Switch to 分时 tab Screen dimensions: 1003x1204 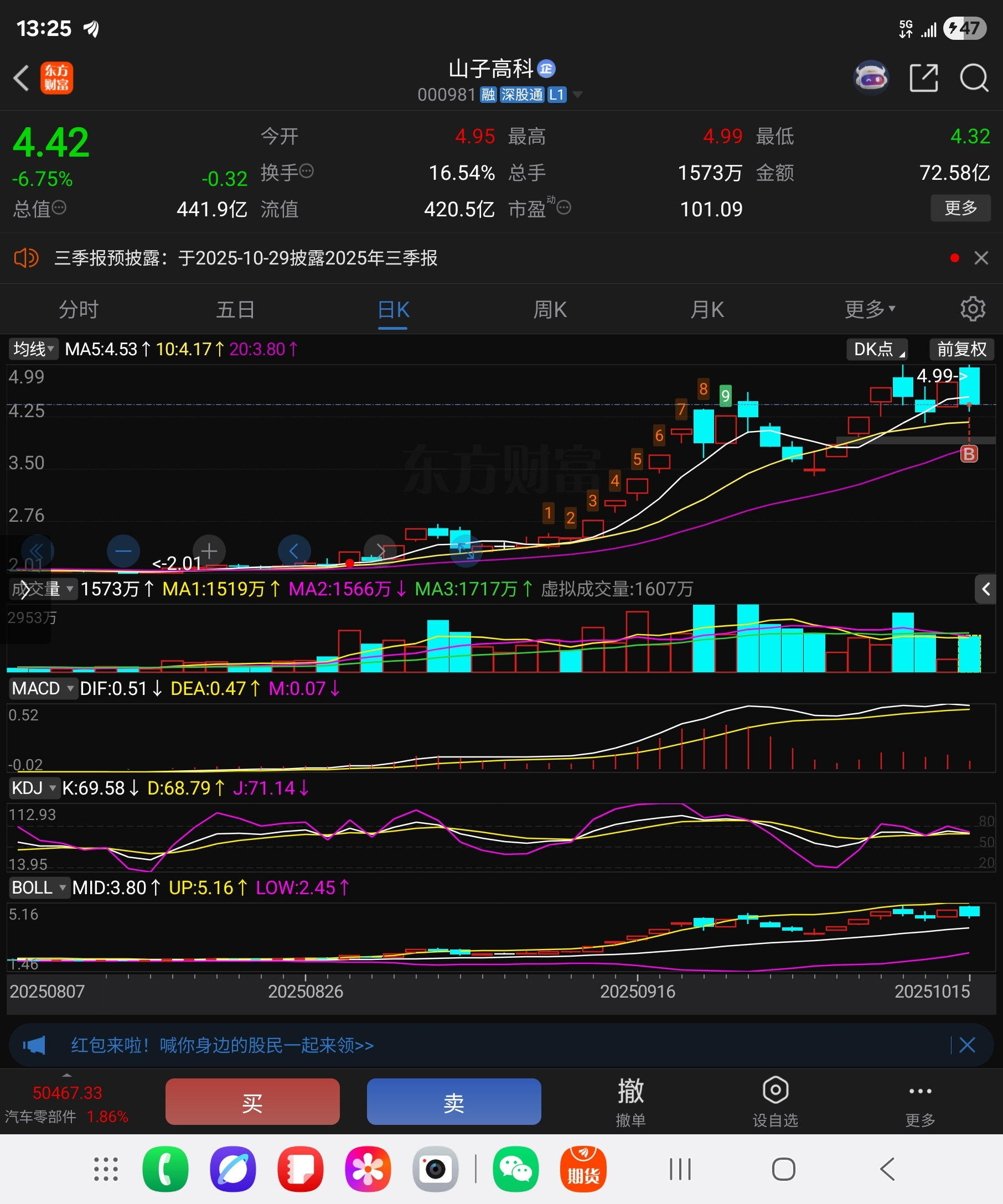[x=79, y=309]
